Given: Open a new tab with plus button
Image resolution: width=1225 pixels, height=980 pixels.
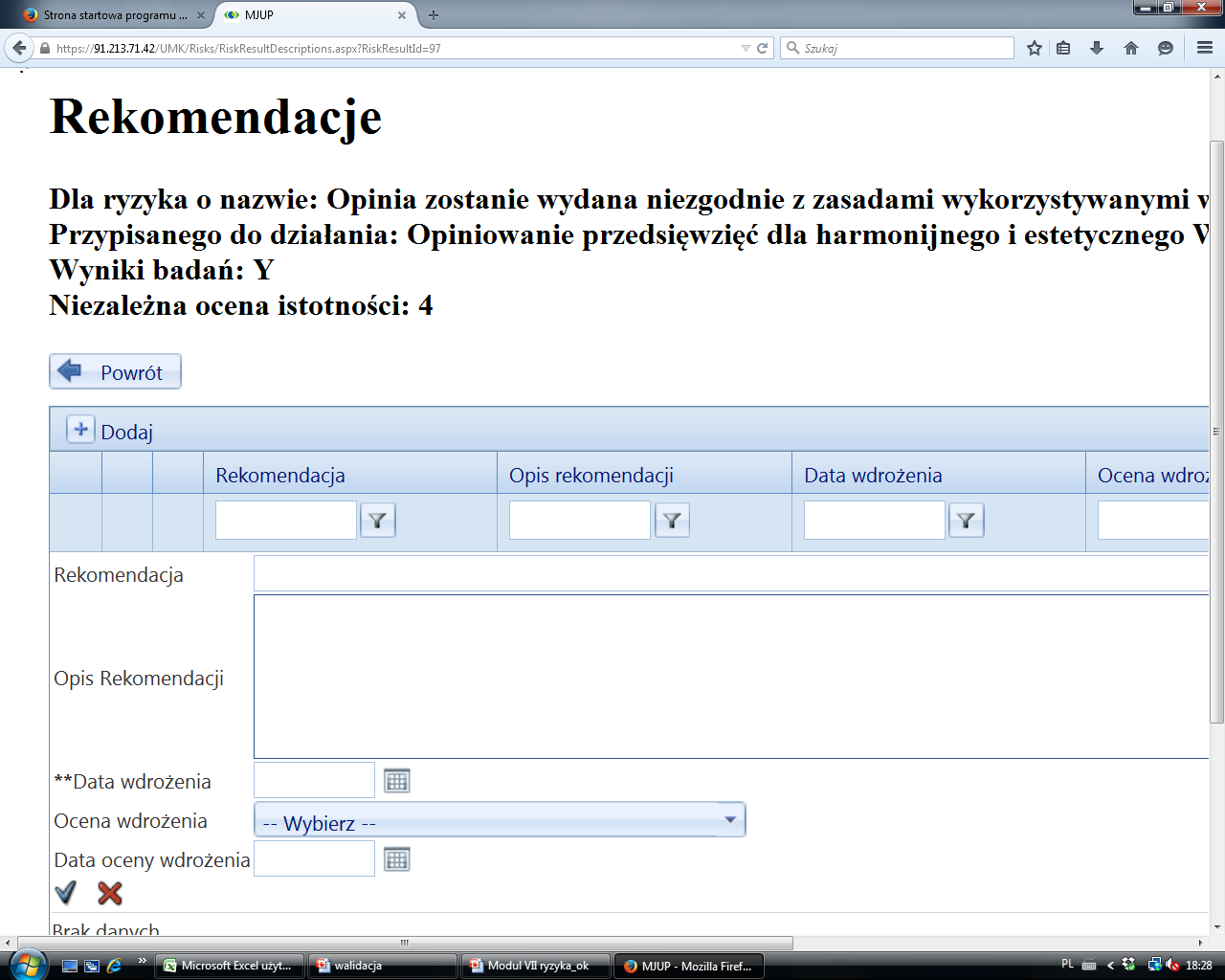Looking at the screenshot, I should [x=434, y=15].
